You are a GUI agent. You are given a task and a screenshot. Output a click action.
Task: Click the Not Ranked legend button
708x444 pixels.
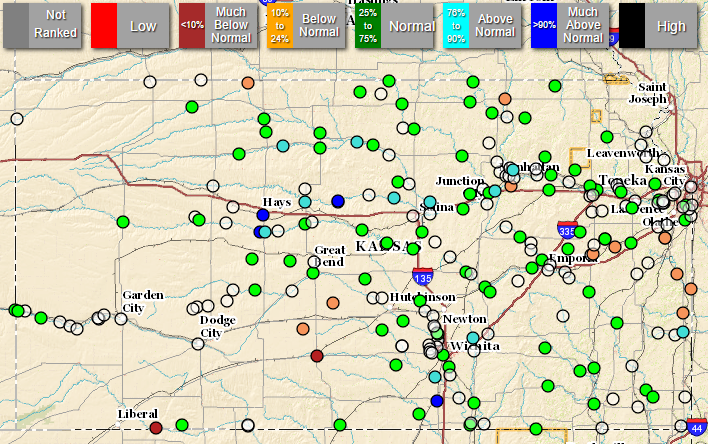[x=42, y=26]
